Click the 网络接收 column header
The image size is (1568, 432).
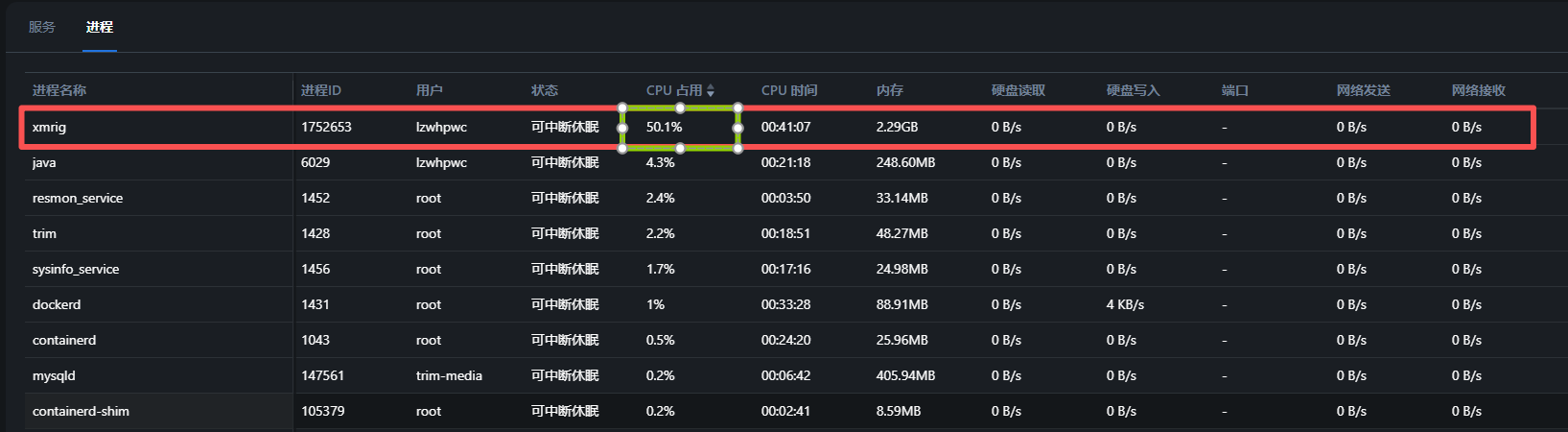point(1479,90)
